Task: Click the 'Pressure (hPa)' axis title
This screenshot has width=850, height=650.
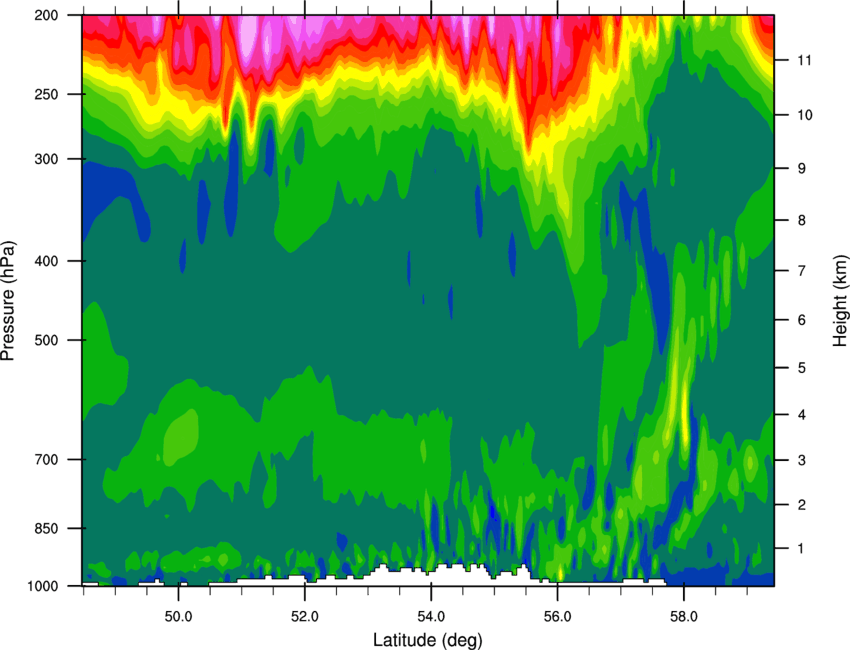Action: (8, 301)
